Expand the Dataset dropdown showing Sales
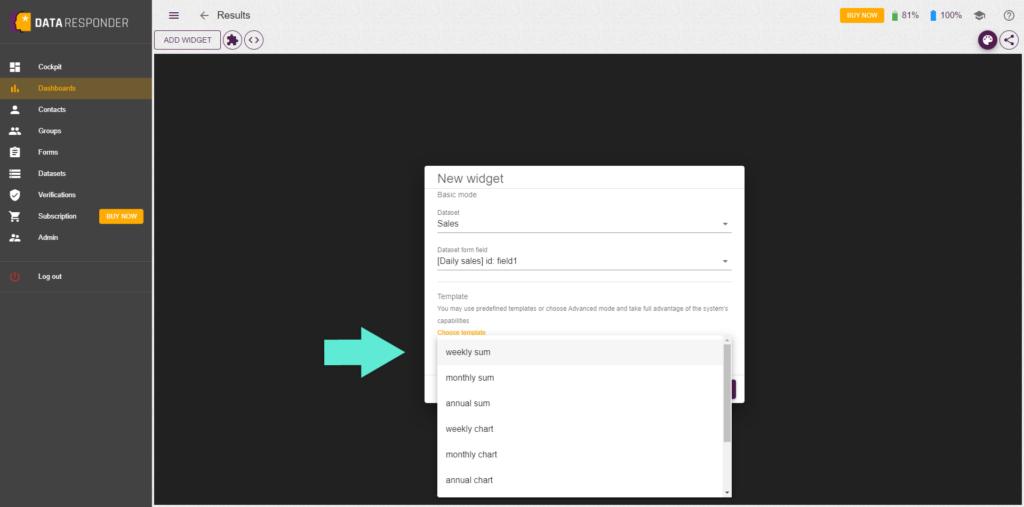1024x507 pixels. pos(583,224)
